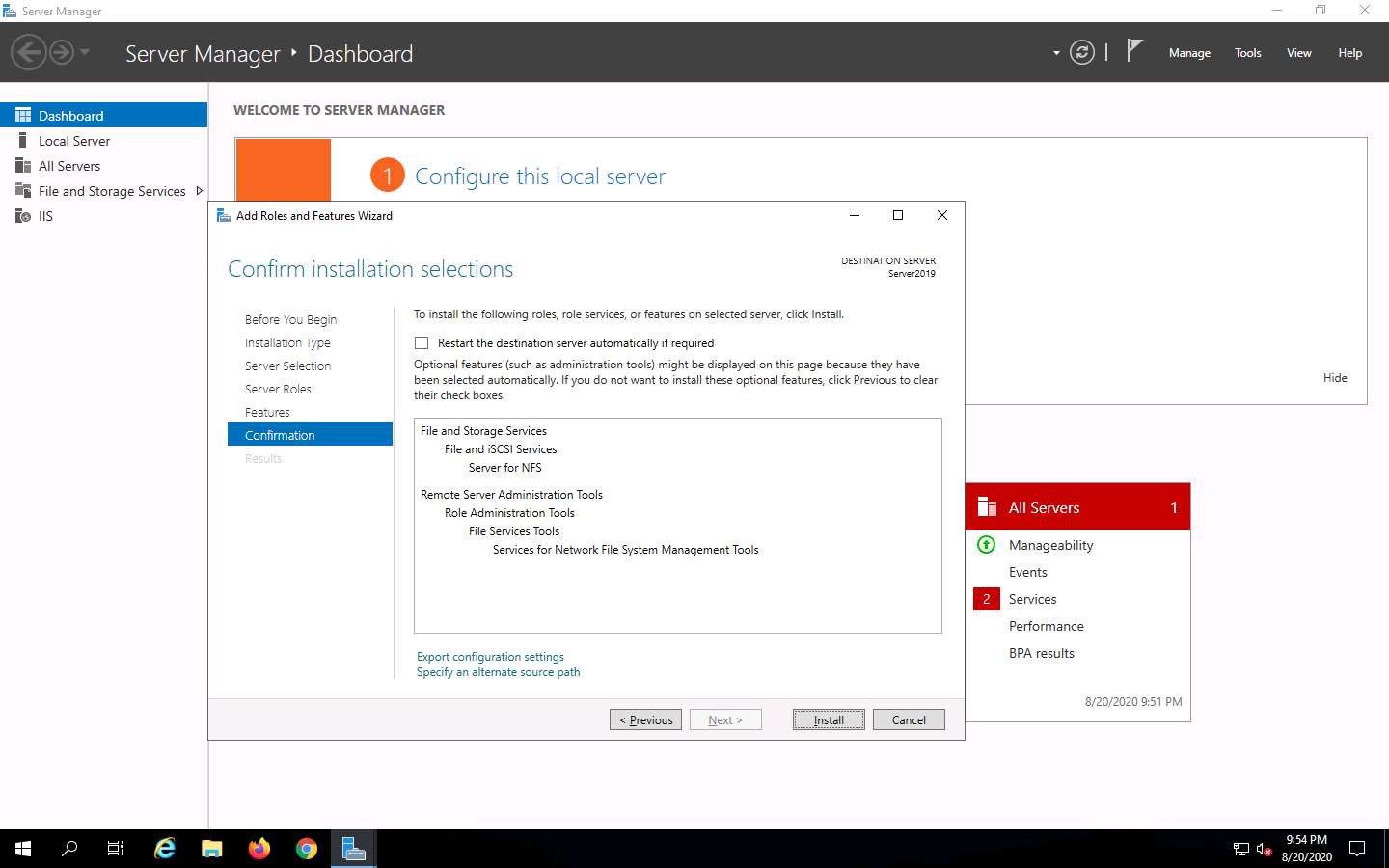Screen dimensions: 1389x868
Task: Click the Previous button in wizard
Action: pyautogui.click(x=645, y=719)
